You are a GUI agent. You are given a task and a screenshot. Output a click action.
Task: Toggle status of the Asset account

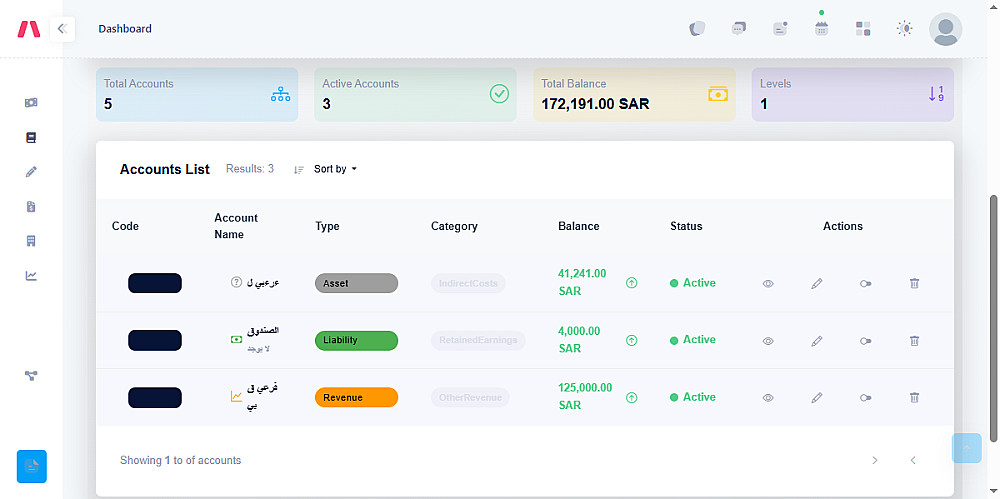(865, 284)
